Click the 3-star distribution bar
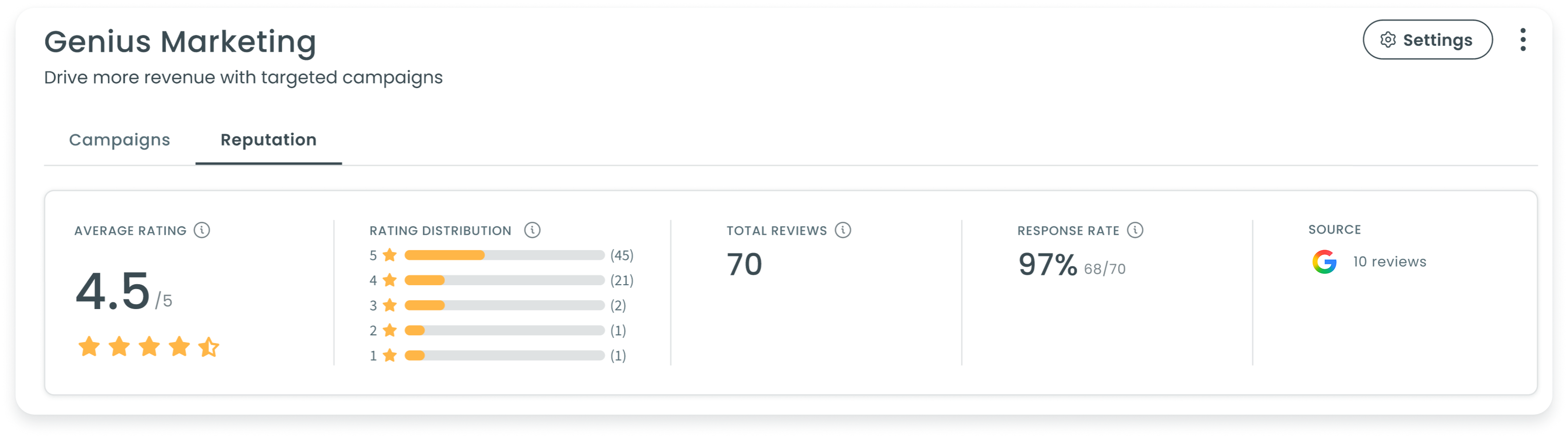This screenshot has height=438, width=1568. click(x=504, y=305)
